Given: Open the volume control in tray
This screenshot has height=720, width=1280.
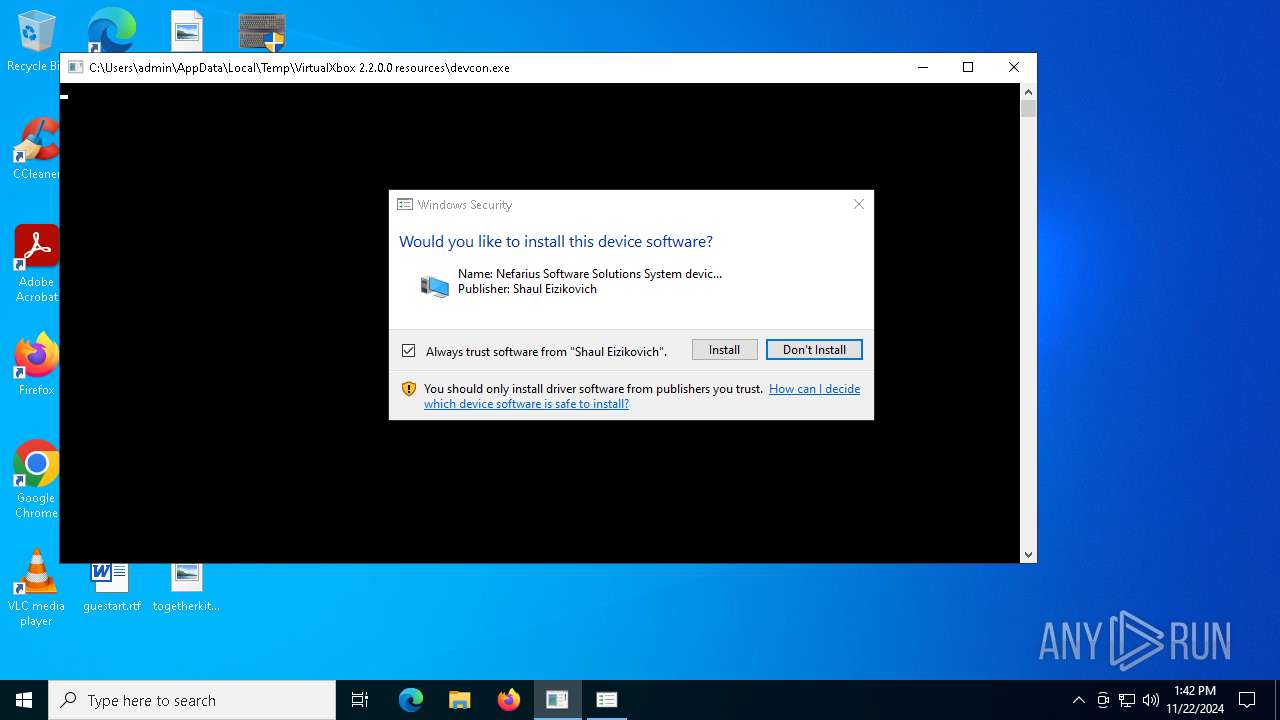Looking at the screenshot, I should click(1151, 700).
